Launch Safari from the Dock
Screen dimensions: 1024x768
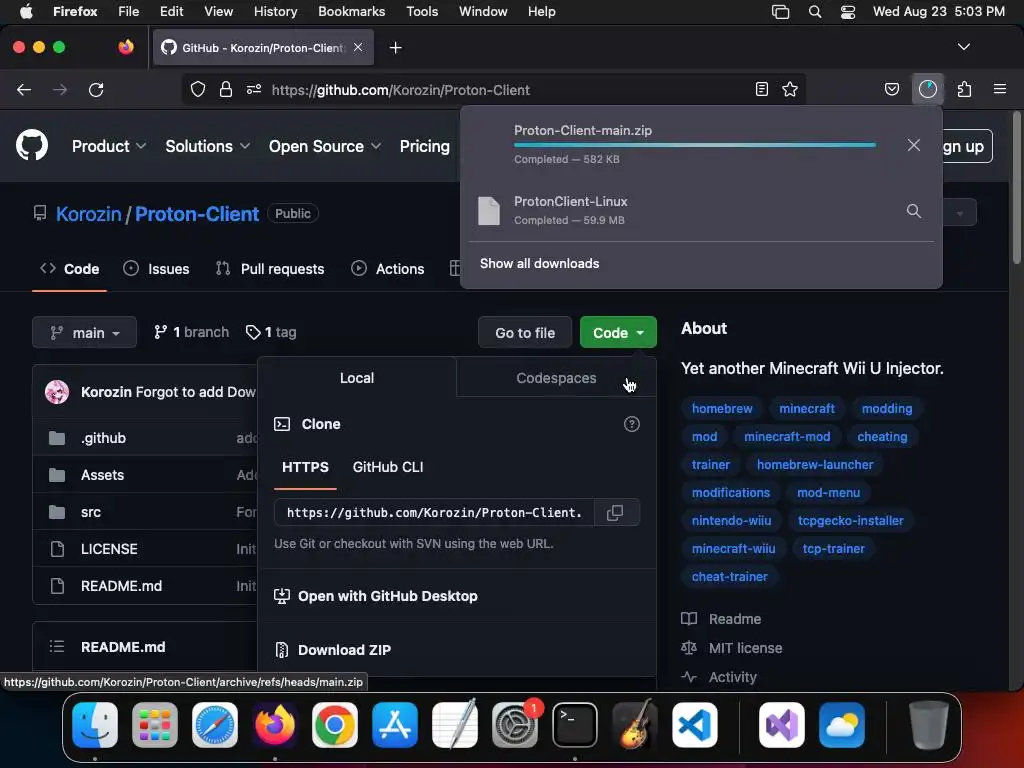215,724
